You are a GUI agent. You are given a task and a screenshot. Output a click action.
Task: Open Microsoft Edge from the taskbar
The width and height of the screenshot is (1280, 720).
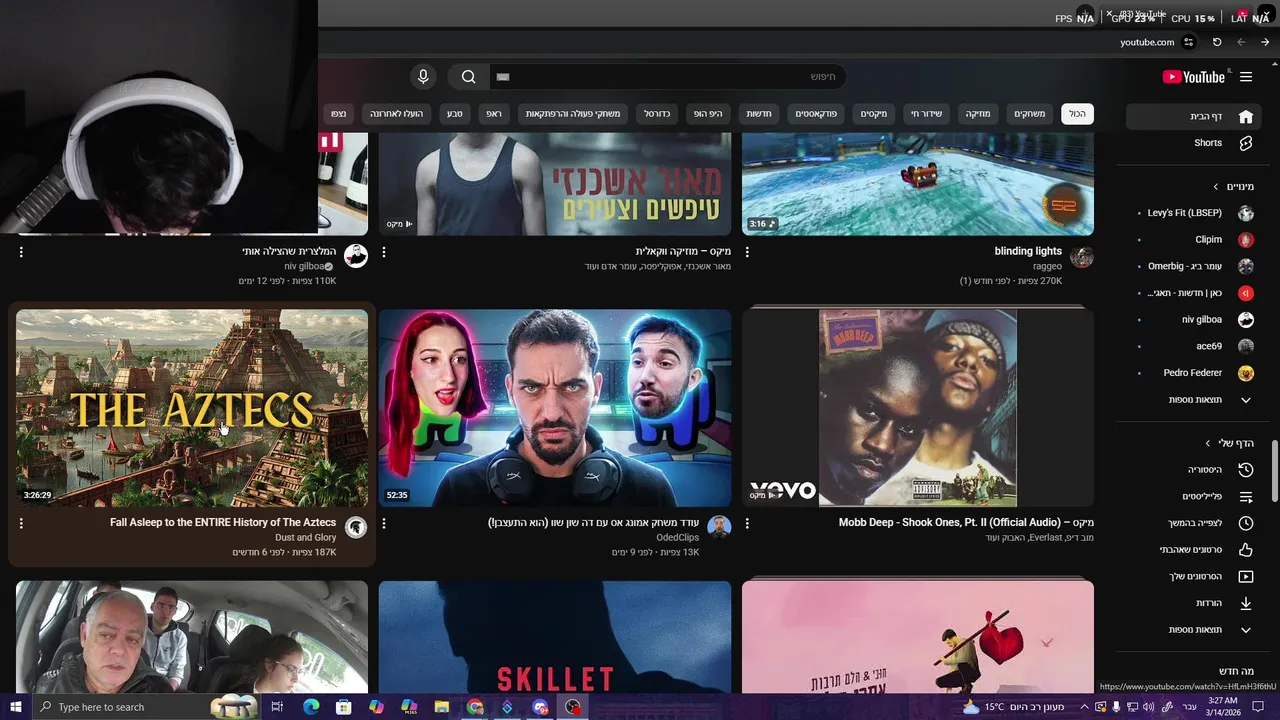click(311, 707)
